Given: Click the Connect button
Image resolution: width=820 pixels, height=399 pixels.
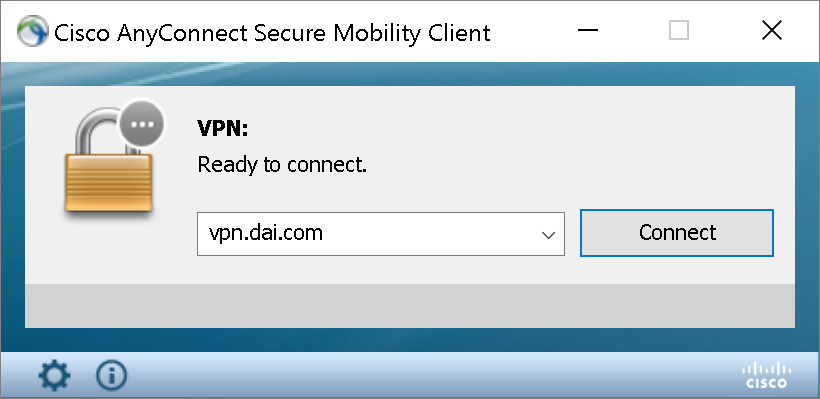Looking at the screenshot, I should coord(677,233).
